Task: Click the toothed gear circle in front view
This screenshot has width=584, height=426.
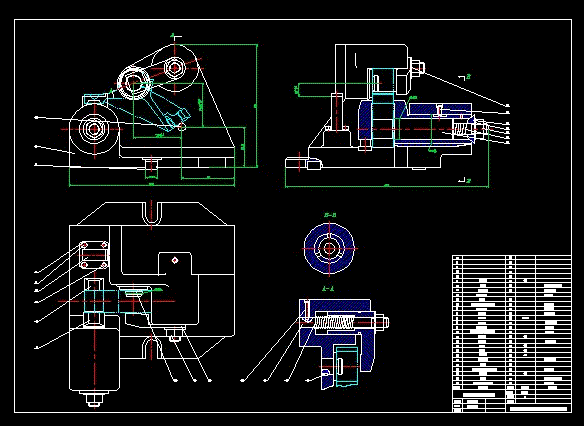Action: click(x=134, y=82)
